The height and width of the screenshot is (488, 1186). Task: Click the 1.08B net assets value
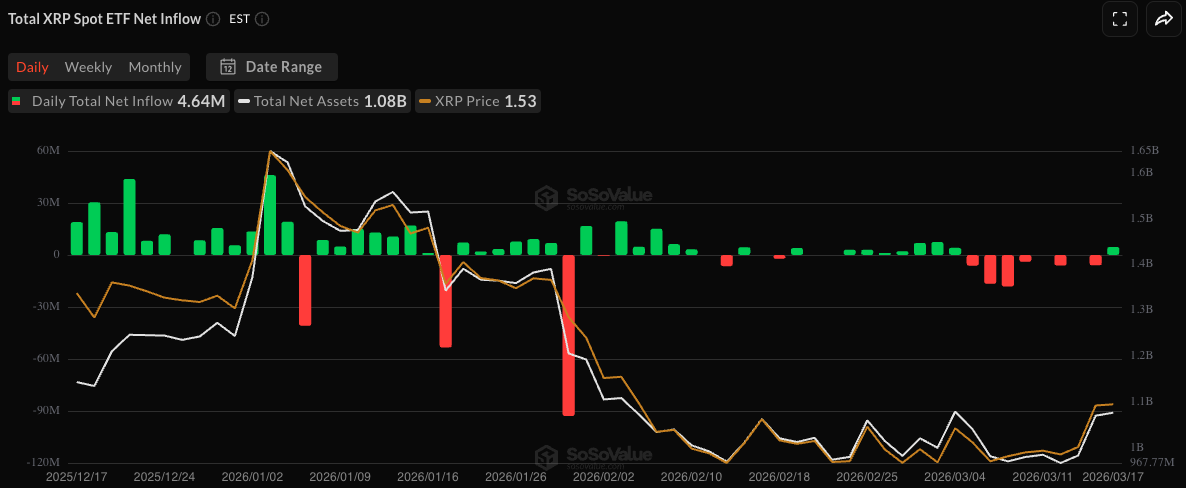tap(386, 101)
